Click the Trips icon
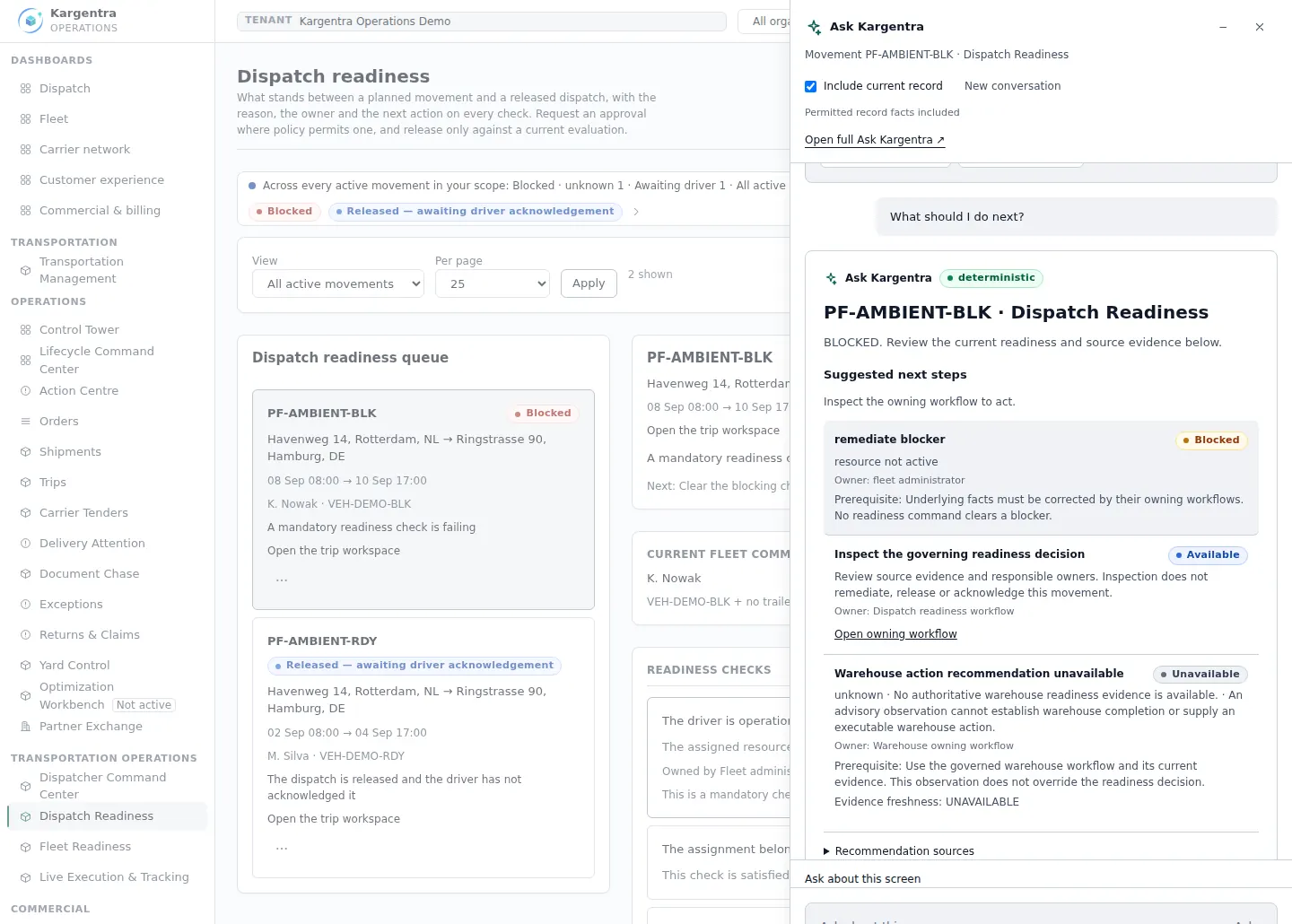1292x924 pixels. (25, 483)
